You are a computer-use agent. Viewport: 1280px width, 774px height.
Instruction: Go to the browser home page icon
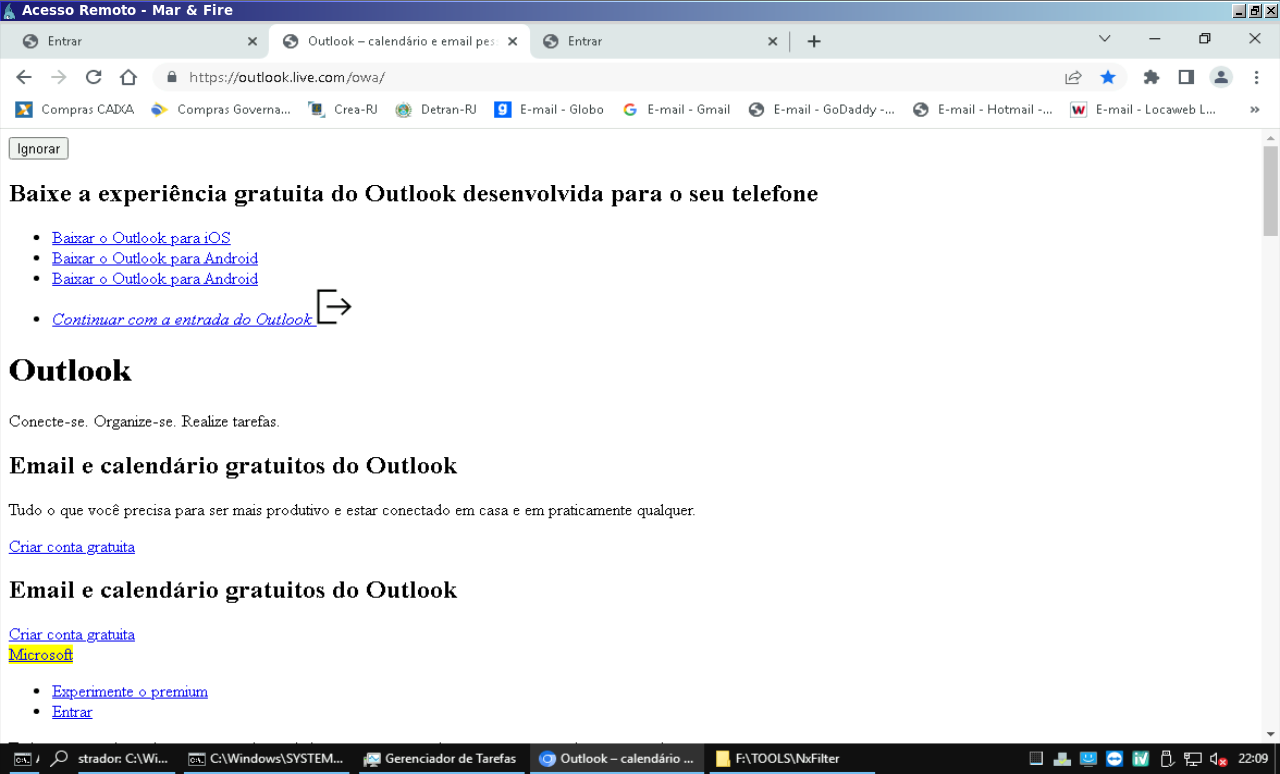pos(128,77)
